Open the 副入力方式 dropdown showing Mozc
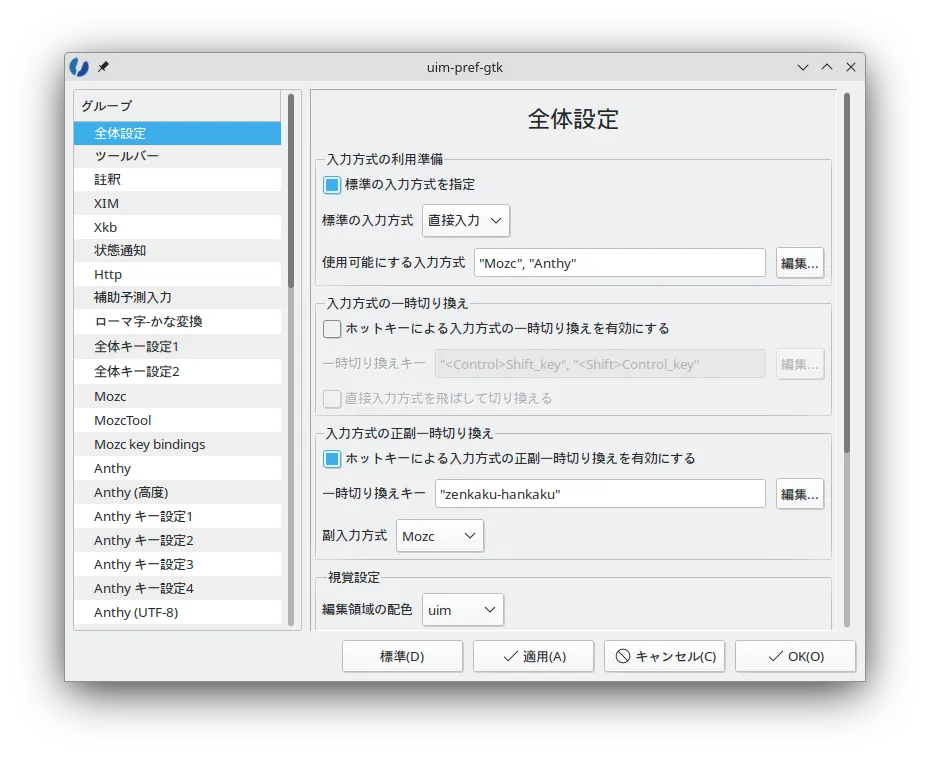Image resolution: width=930 pixels, height=758 pixels. (x=439, y=536)
